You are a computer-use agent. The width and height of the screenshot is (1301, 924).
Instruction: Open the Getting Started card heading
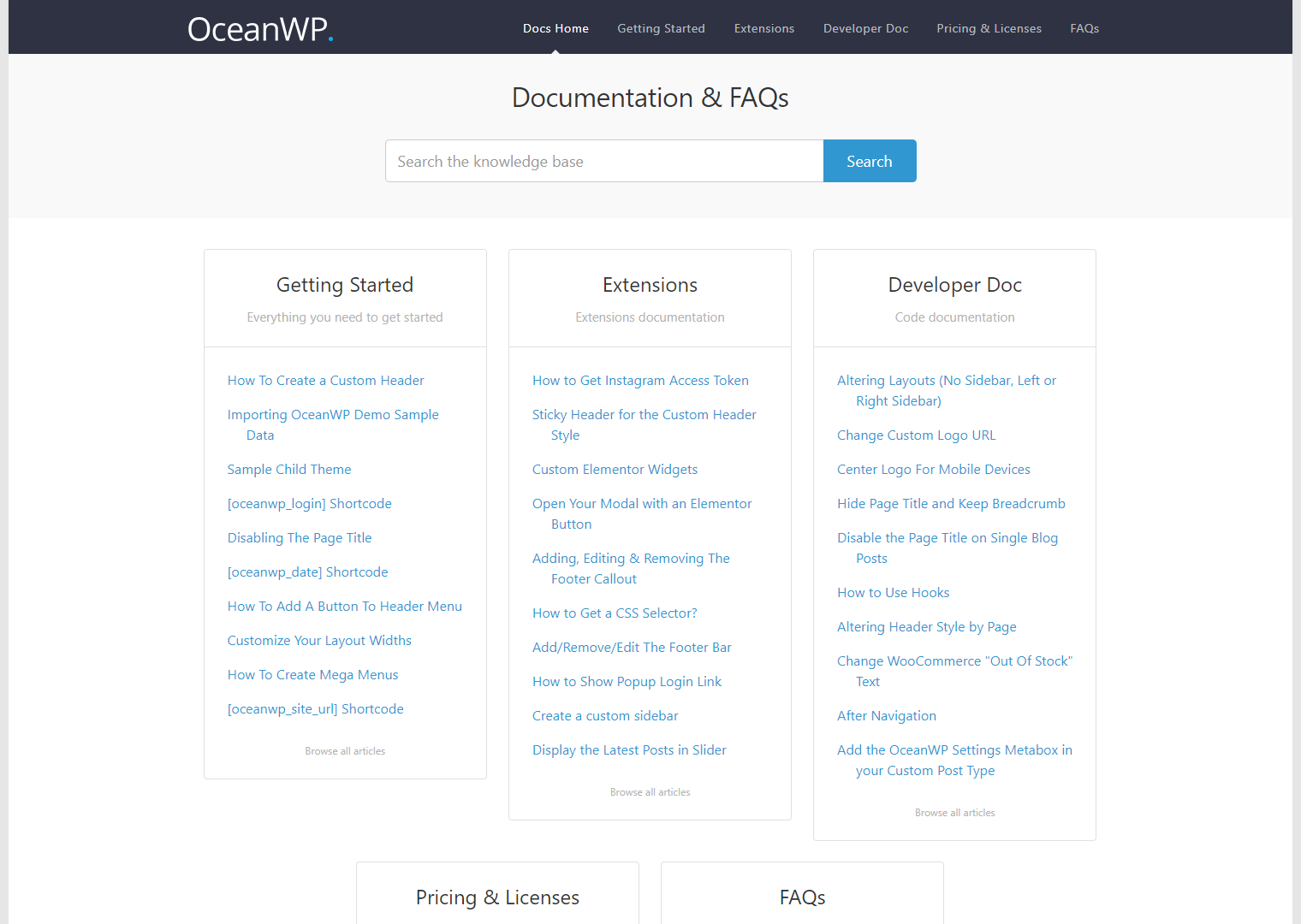tap(345, 285)
